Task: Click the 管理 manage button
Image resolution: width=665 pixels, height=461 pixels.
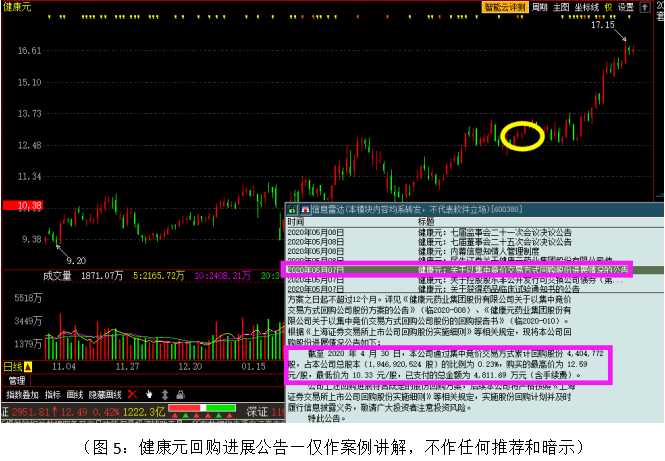Action: tap(17, 380)
